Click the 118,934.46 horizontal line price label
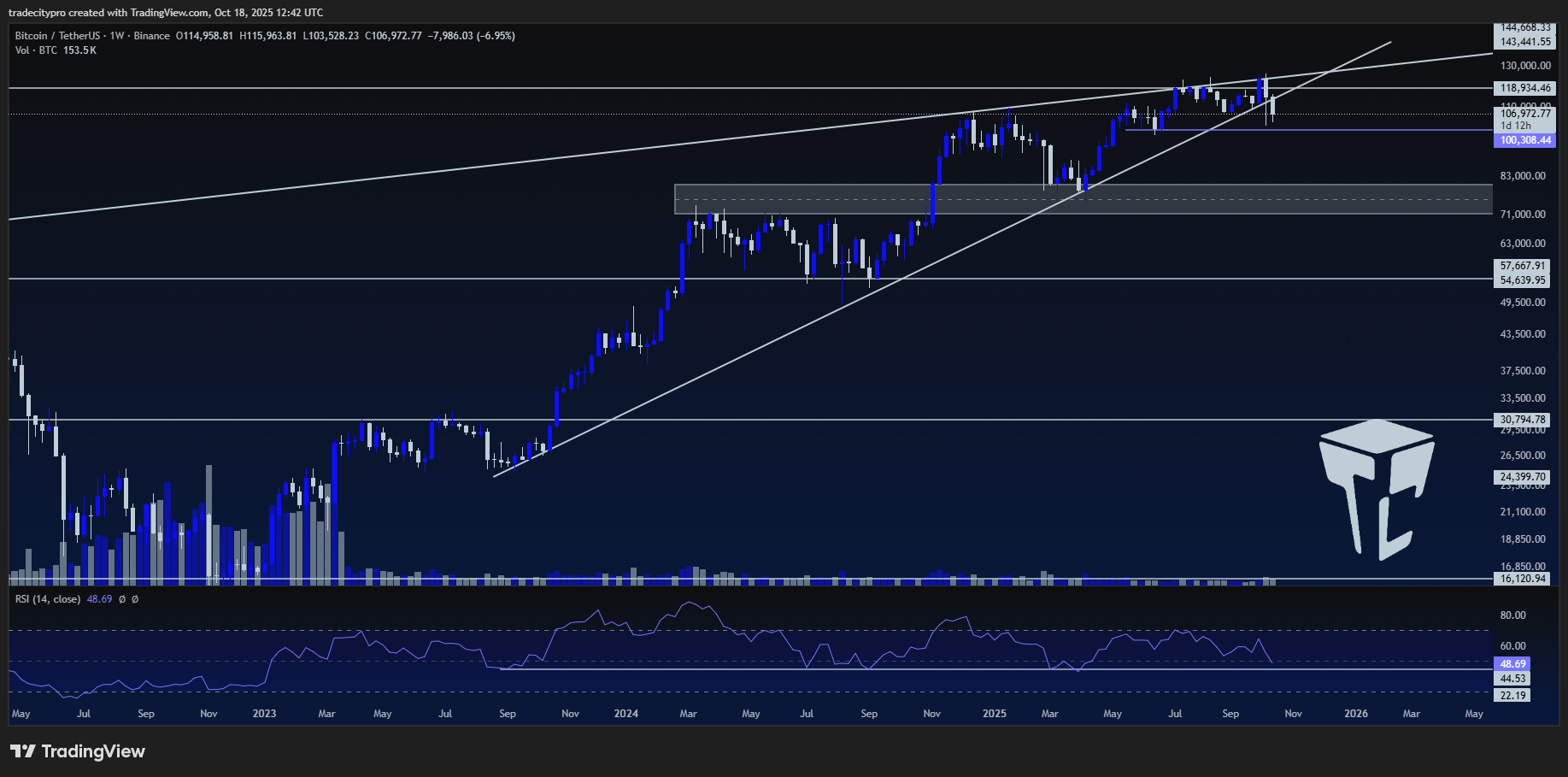 click(1525, 88)
